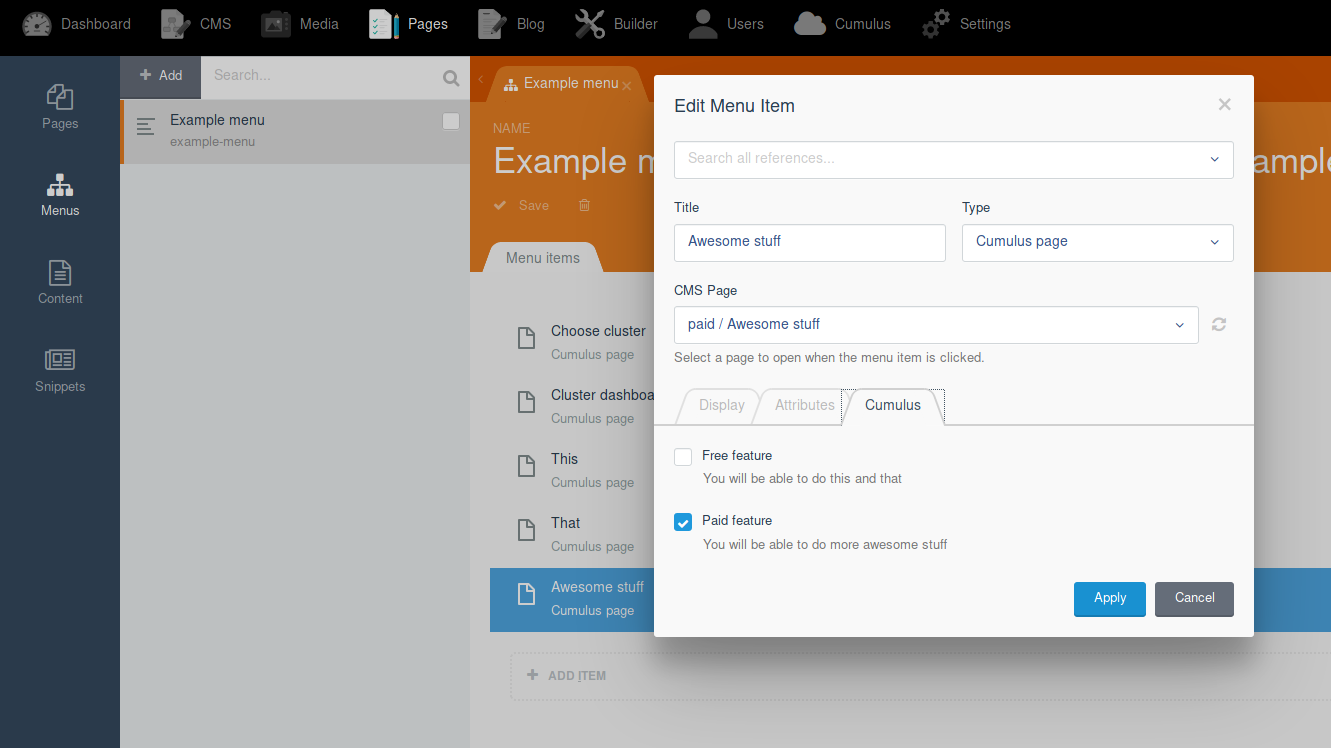Click the Free feature label text
Viewport: 1331px width, 748px height.
point(737,456)
